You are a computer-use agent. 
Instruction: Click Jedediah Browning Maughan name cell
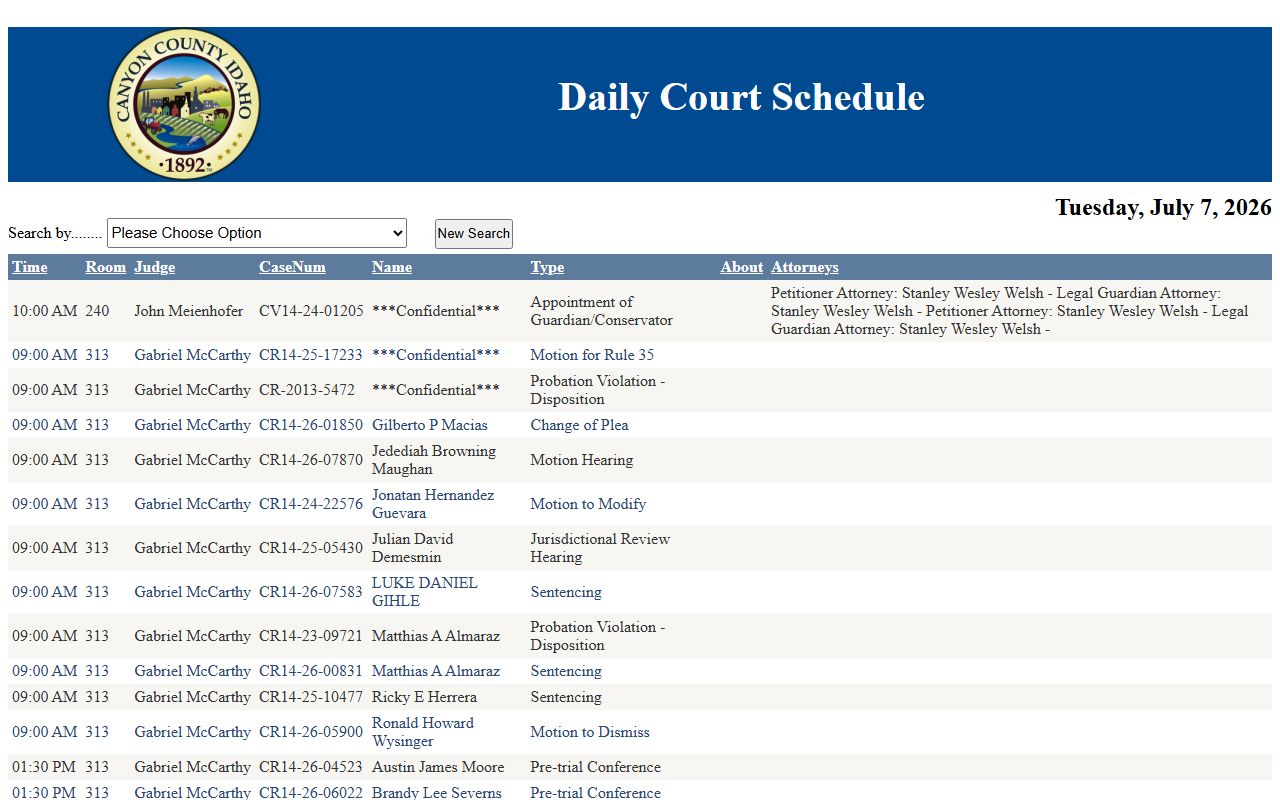click(x=434, y=460)
